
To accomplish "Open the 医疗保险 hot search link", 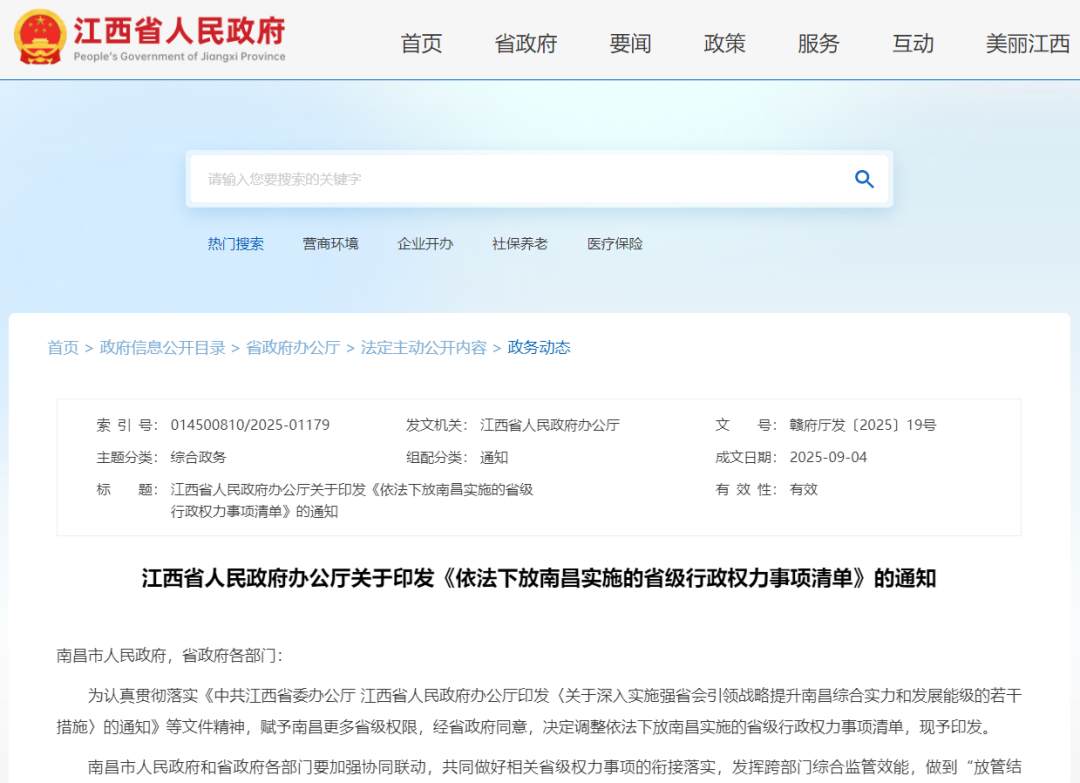I will (x=613, y=243).
